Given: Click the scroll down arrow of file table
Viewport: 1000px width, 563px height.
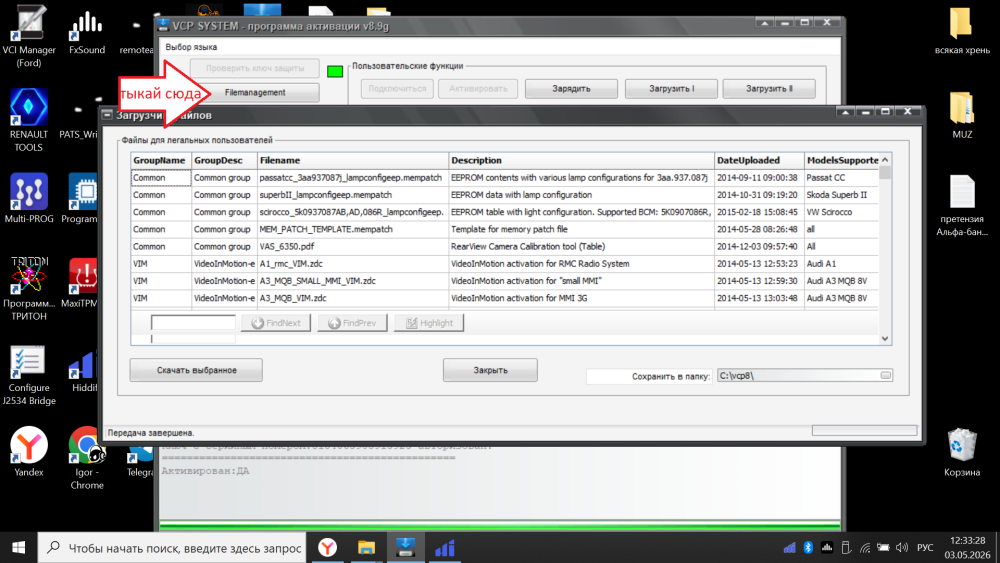Looking at the screenshot, I should tap(885, 339).
